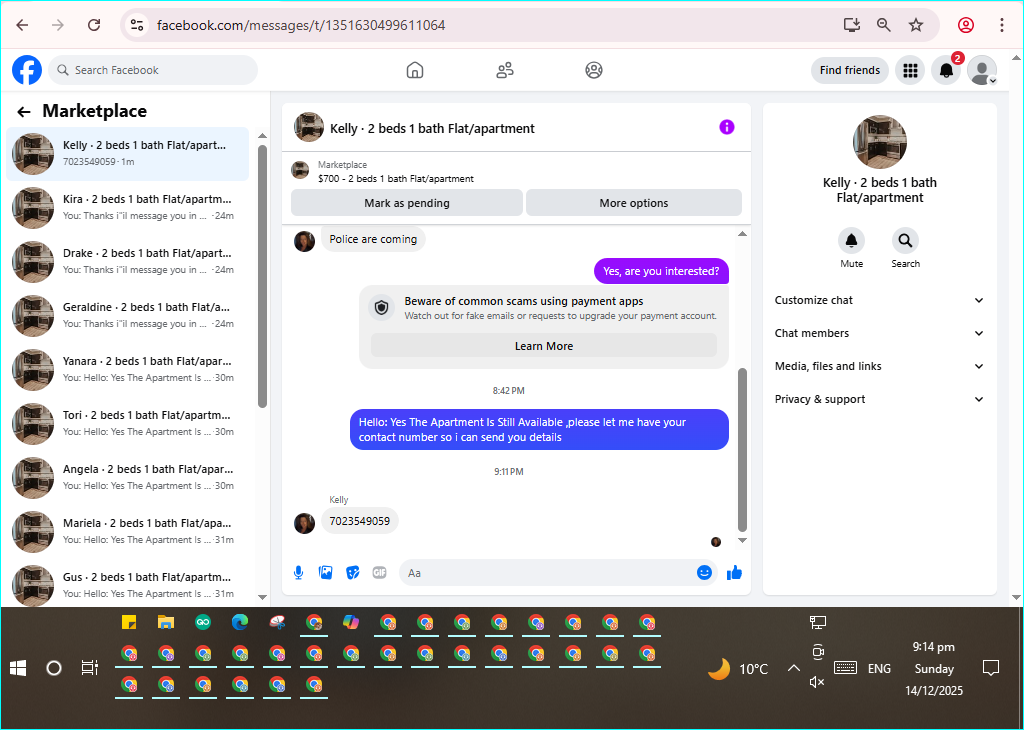Viewport: 1024px width, 730px height.
Task: Open Chrome zoom magnifier icon
Action: pos(884,25)
